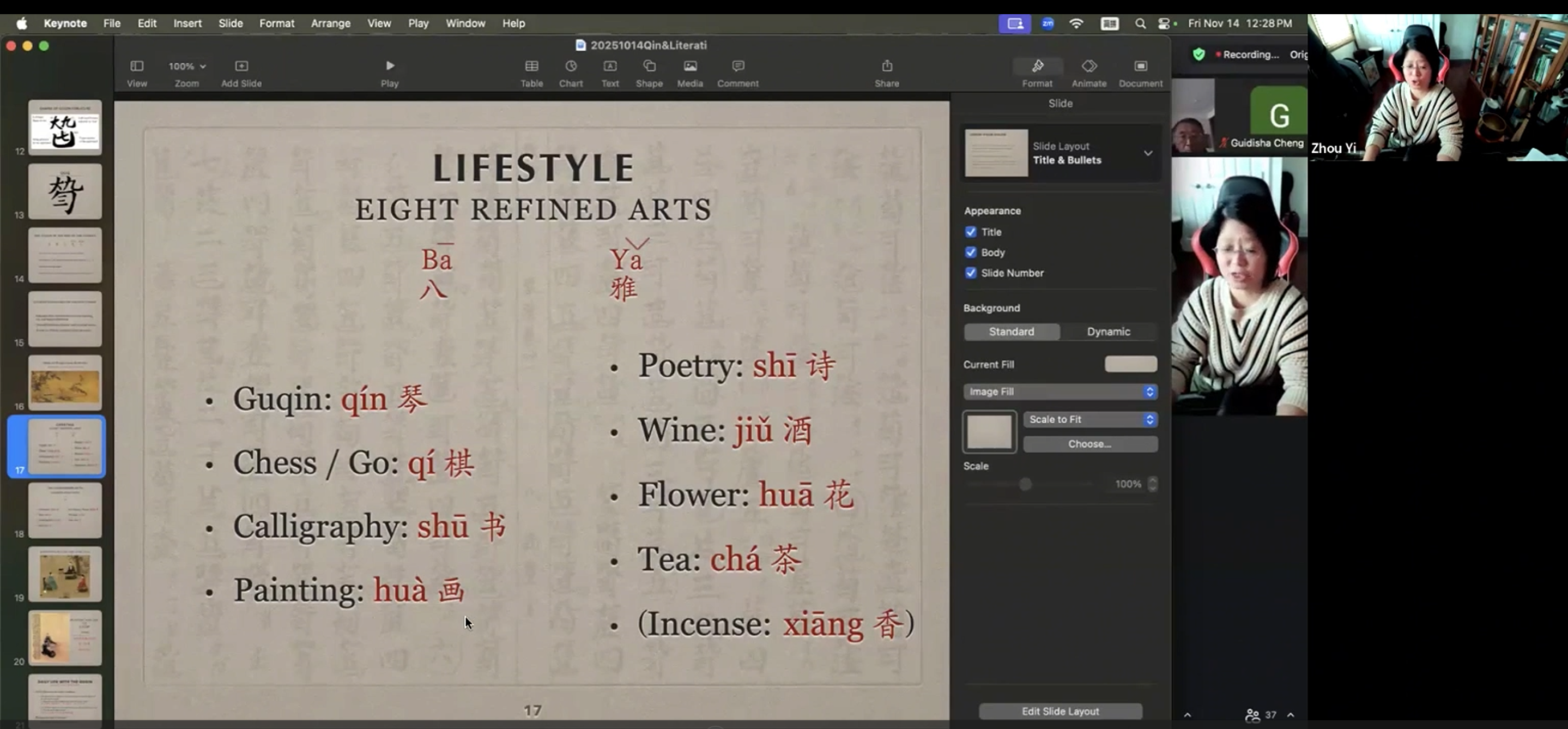The height and width of the screenshot is (729, 1568).
Task: Toggle the Body checkbox
Action: [x=970, y=253]
